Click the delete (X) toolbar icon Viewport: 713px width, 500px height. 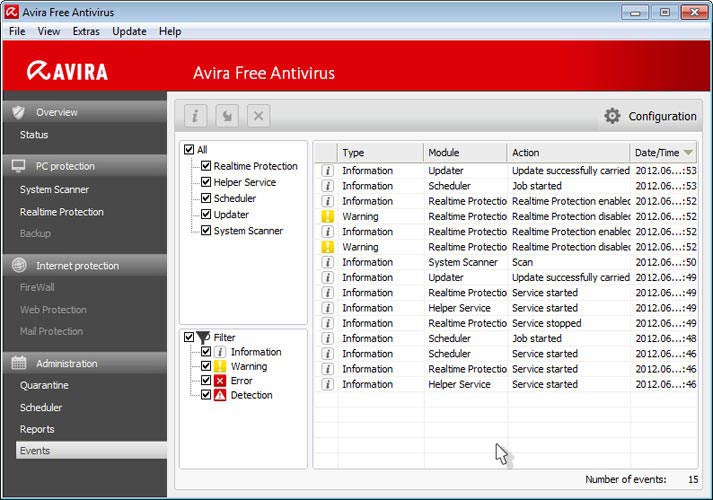tap(258, 116)
